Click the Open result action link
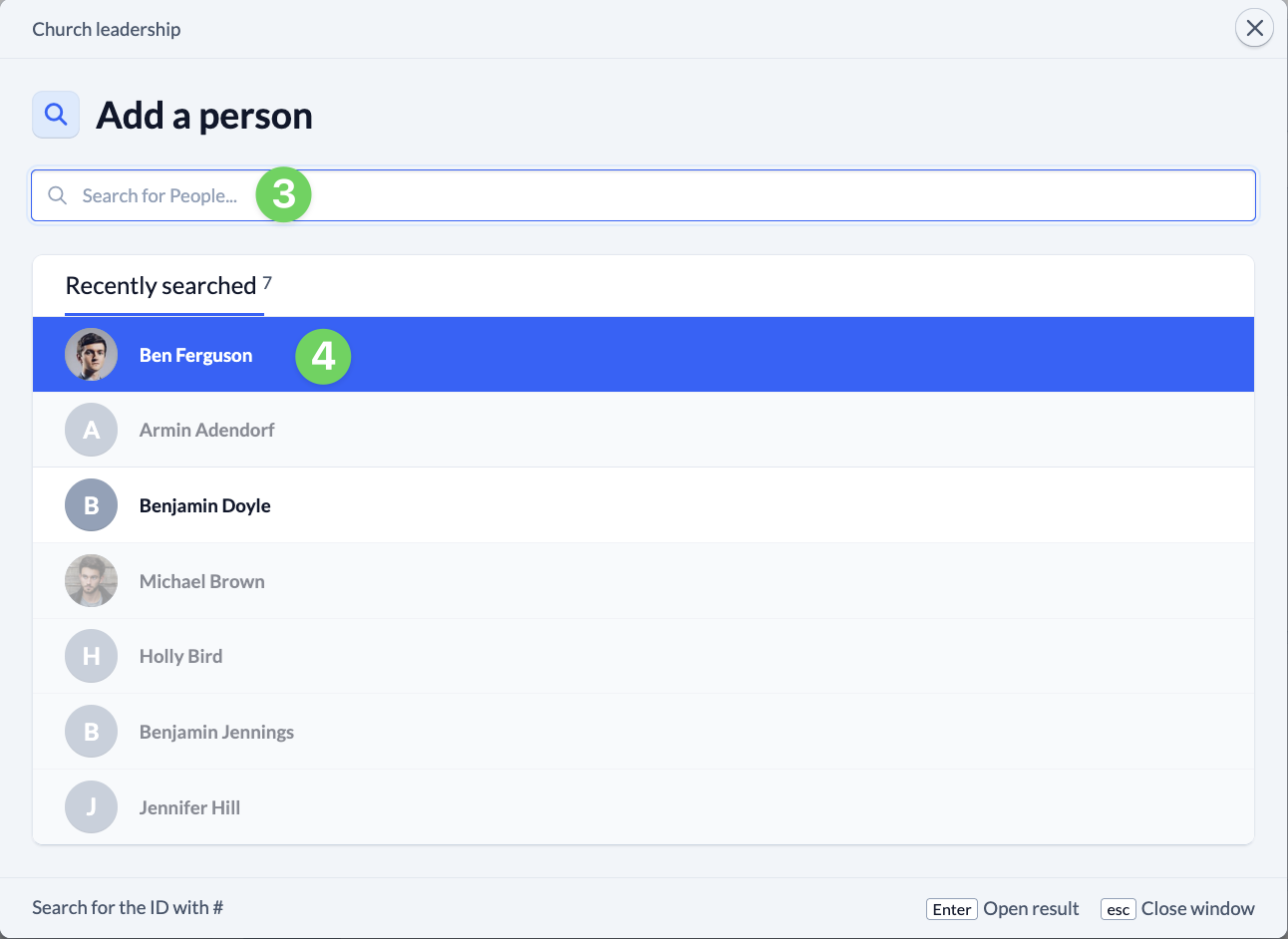 point(1031,908)
